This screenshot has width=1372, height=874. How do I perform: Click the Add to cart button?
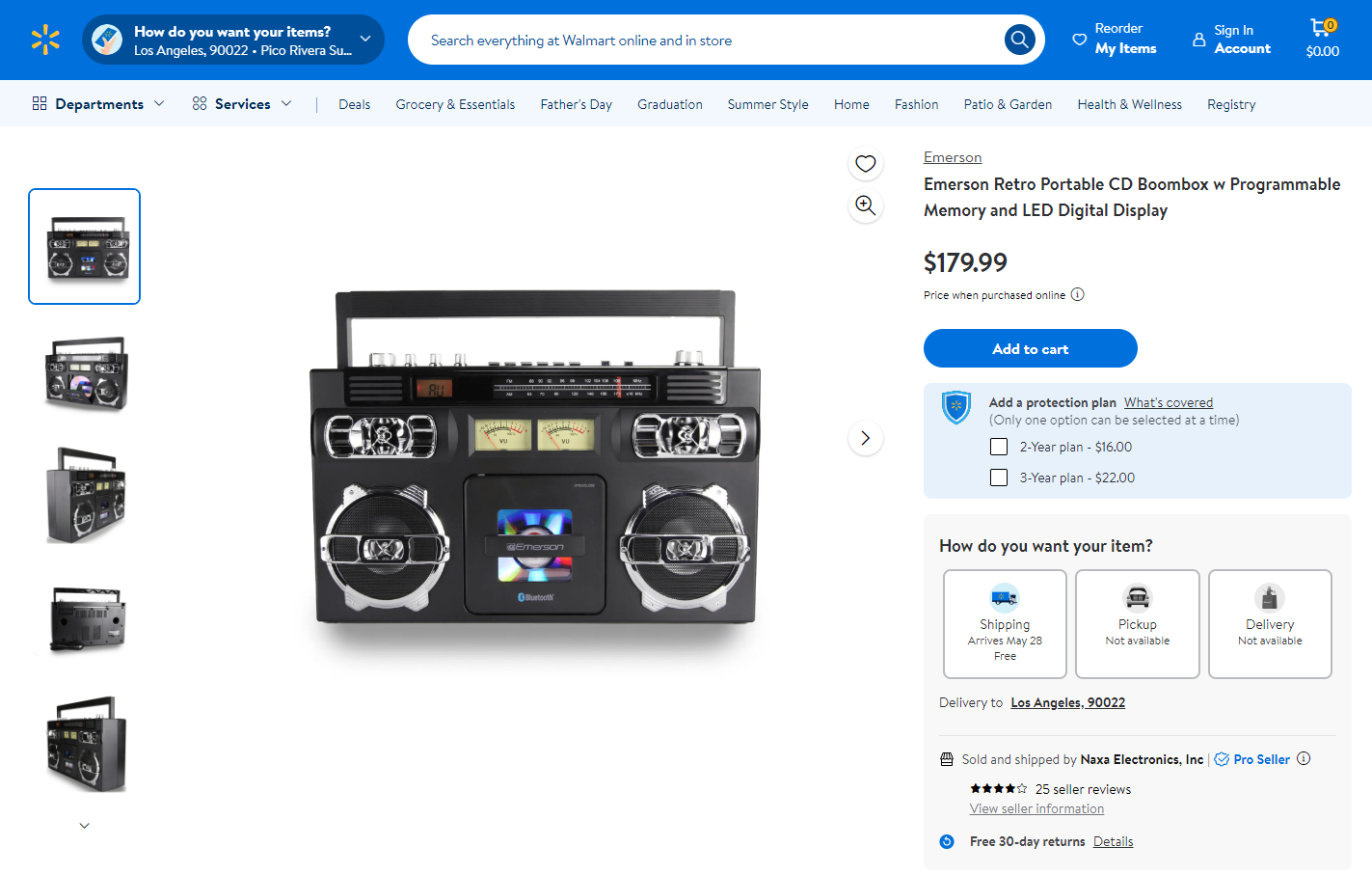(x=1031, y=348)
